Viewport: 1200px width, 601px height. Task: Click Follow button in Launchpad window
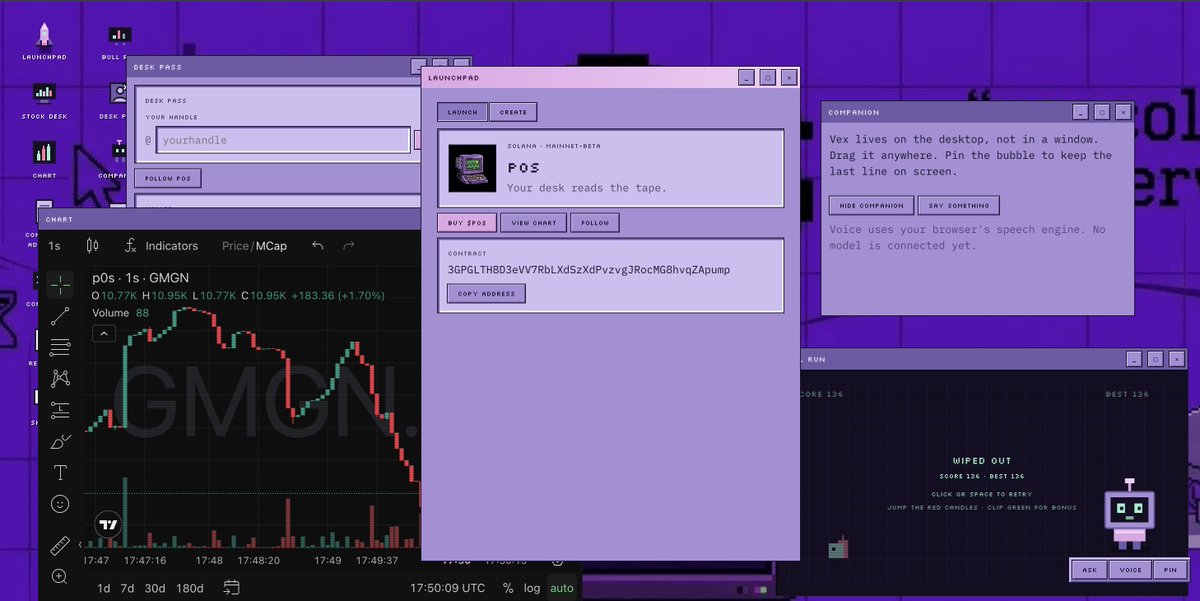click(595, 222)
